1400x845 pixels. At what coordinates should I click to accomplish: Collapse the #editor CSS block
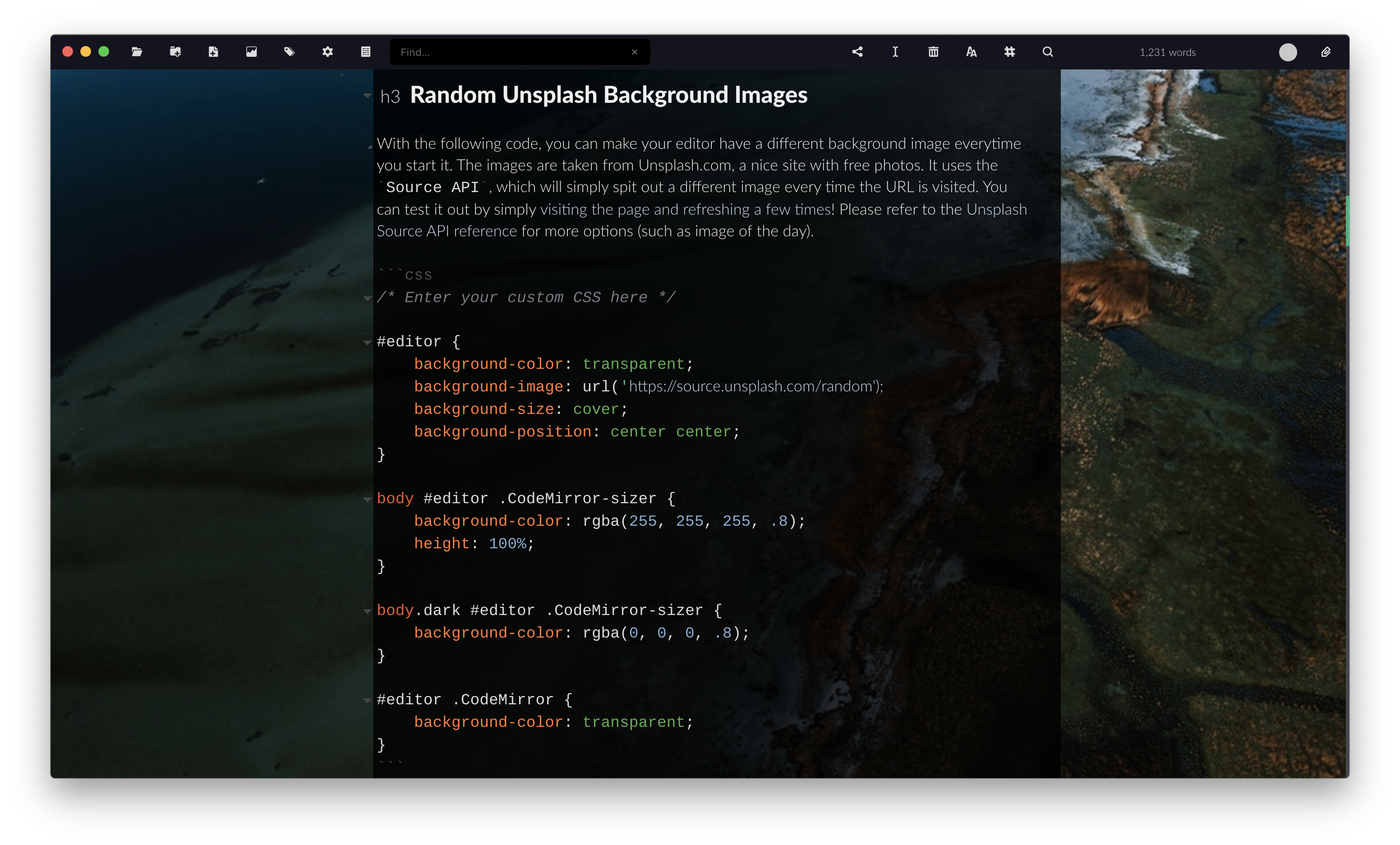pos(368,341)
